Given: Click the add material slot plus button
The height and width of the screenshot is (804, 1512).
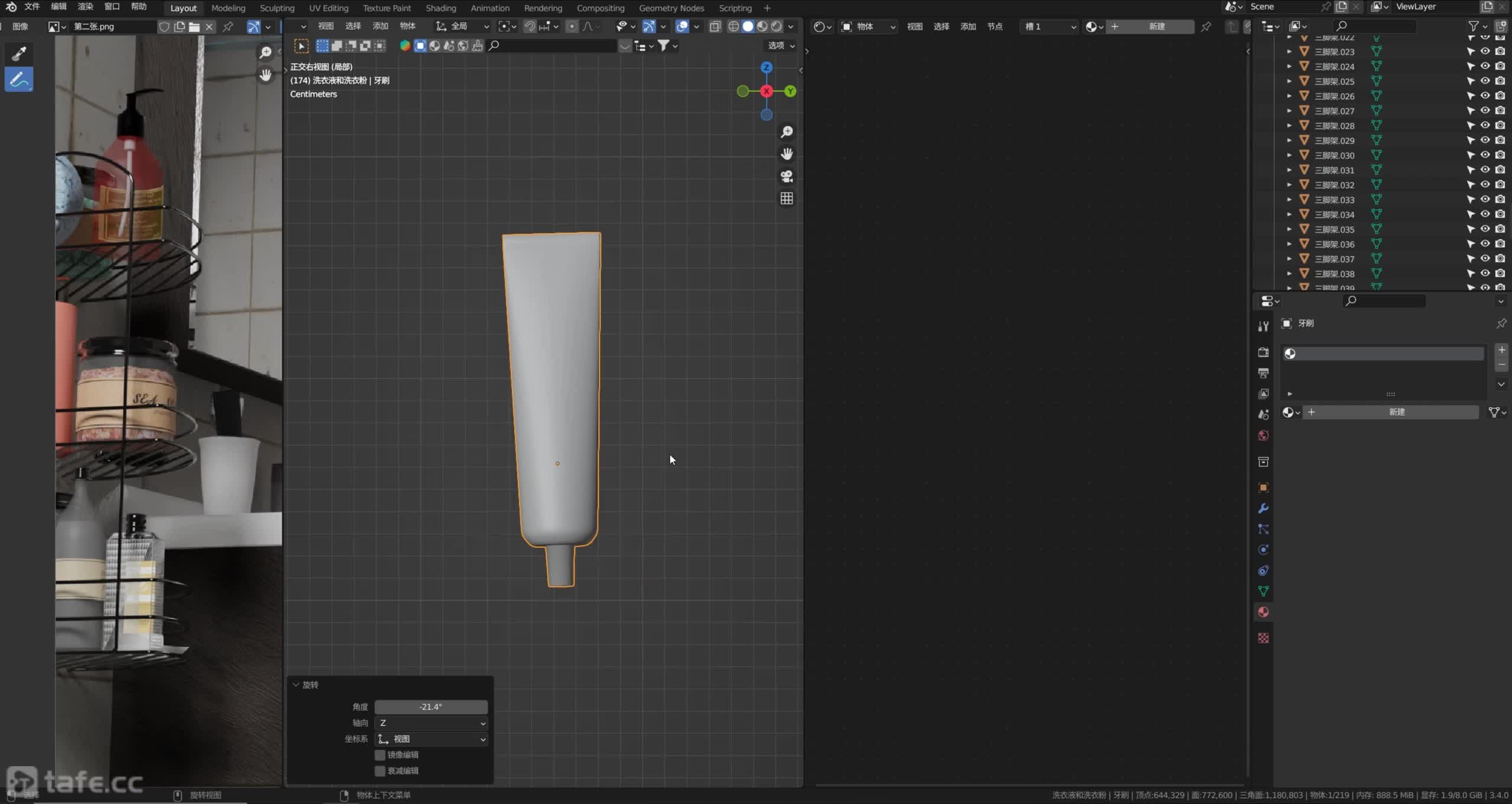Looking at the screenshot, I should coord(1501,350).
